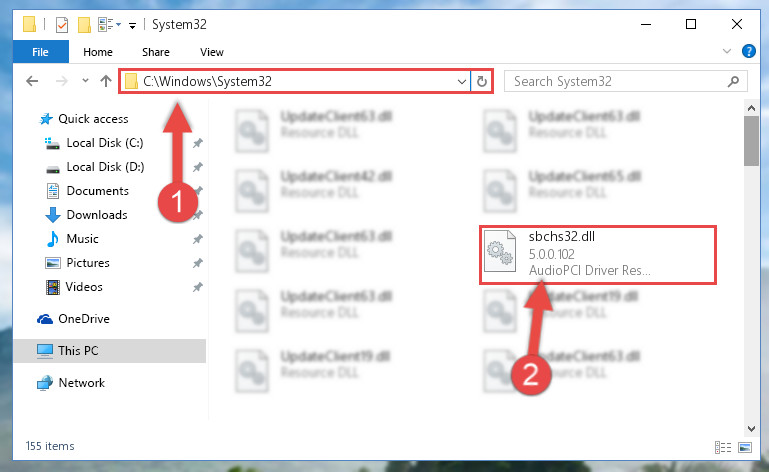Unpin Local Disk (C:) from Quick access
Image resolution: width=769 pixels, height=472 pixels.
click(198, 143)
